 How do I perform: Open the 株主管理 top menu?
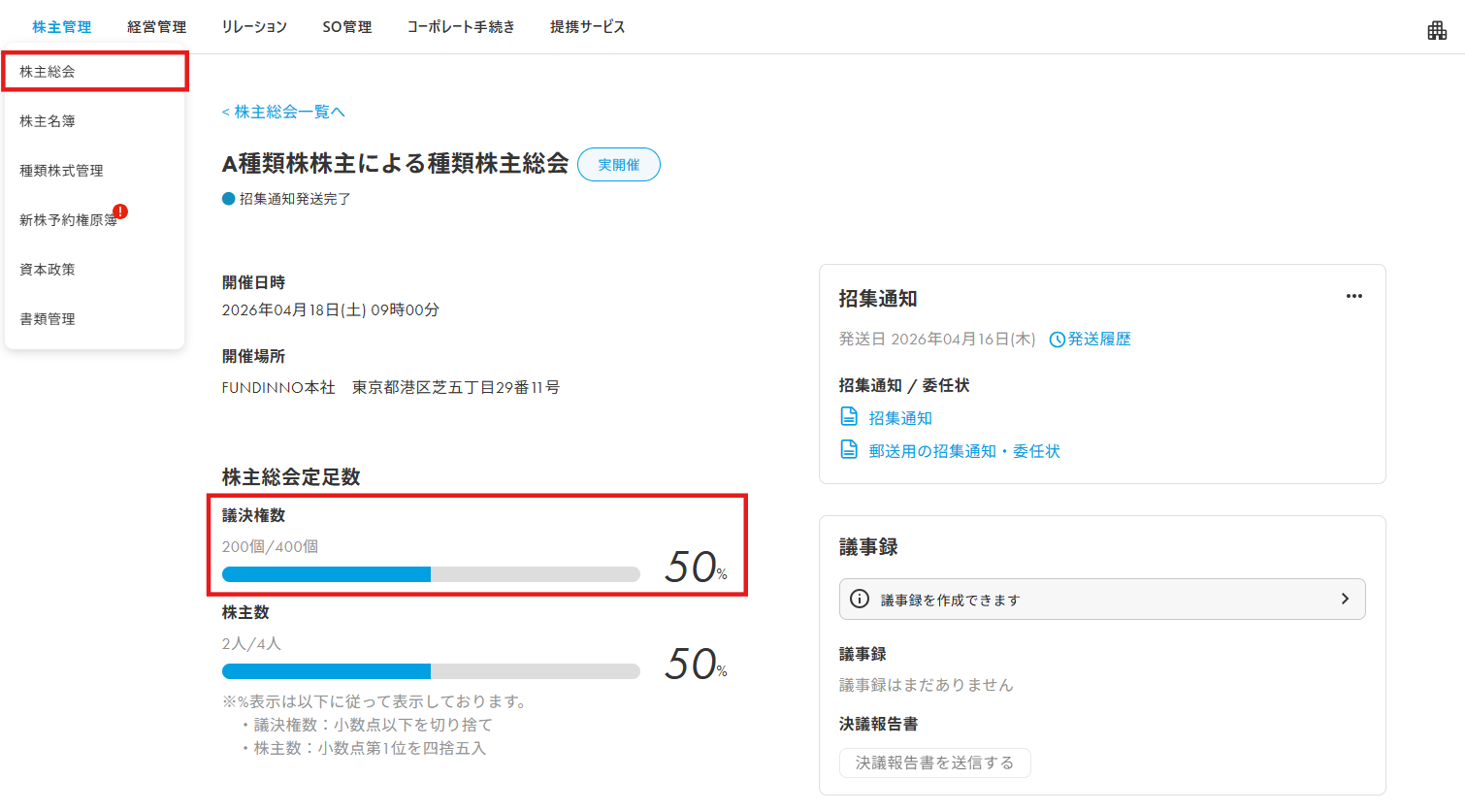point(61,27)
